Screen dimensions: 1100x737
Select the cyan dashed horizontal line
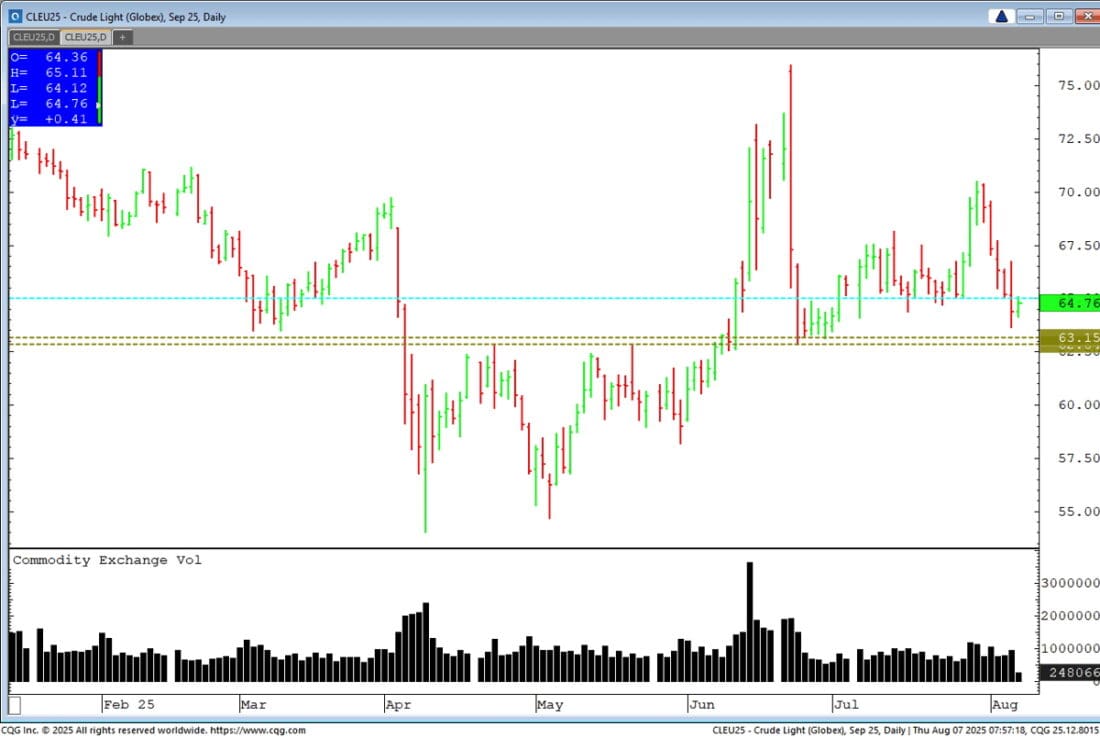500,298
